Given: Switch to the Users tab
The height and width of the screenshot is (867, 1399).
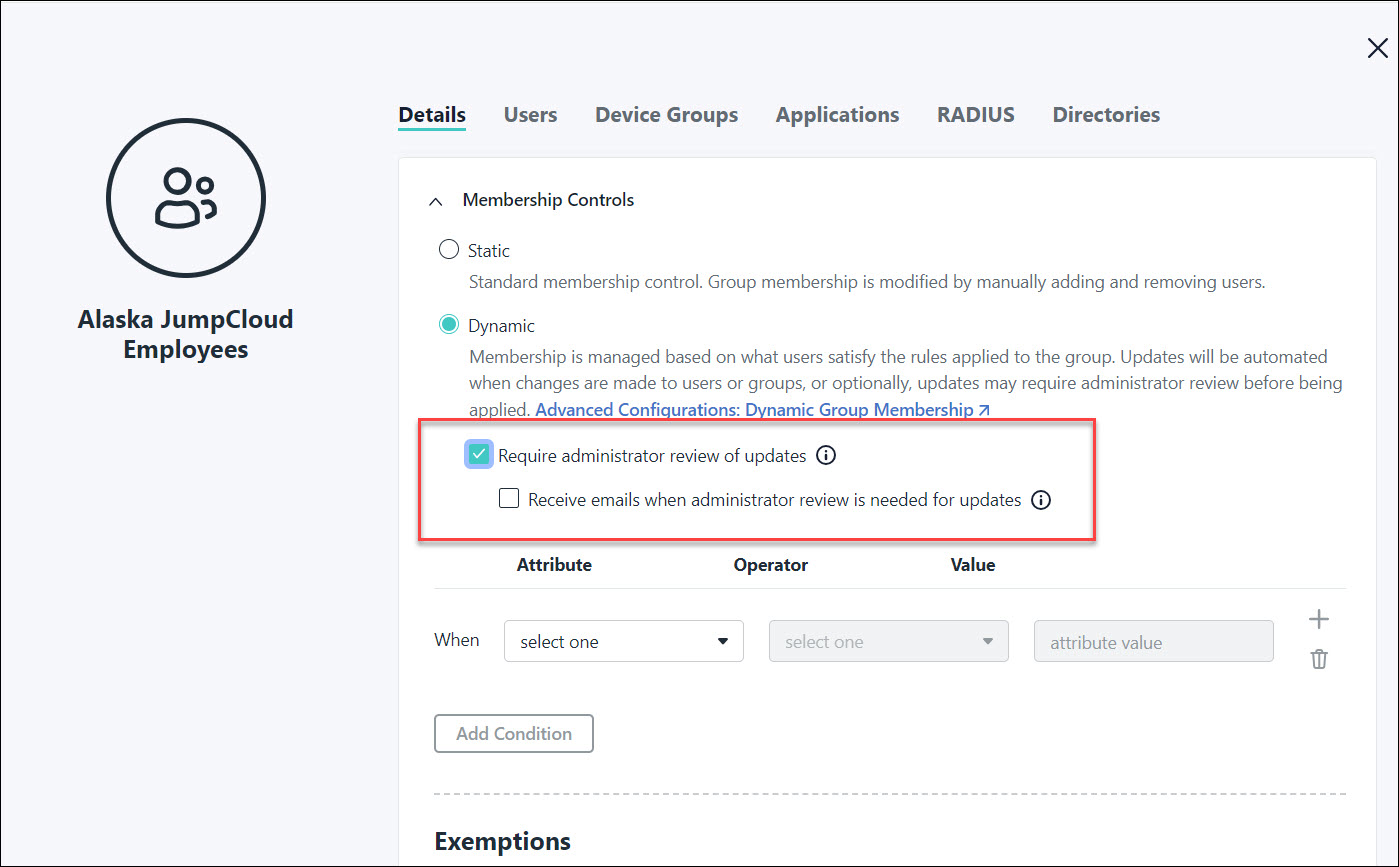Looking at the screenshot, I should point(530,114).
